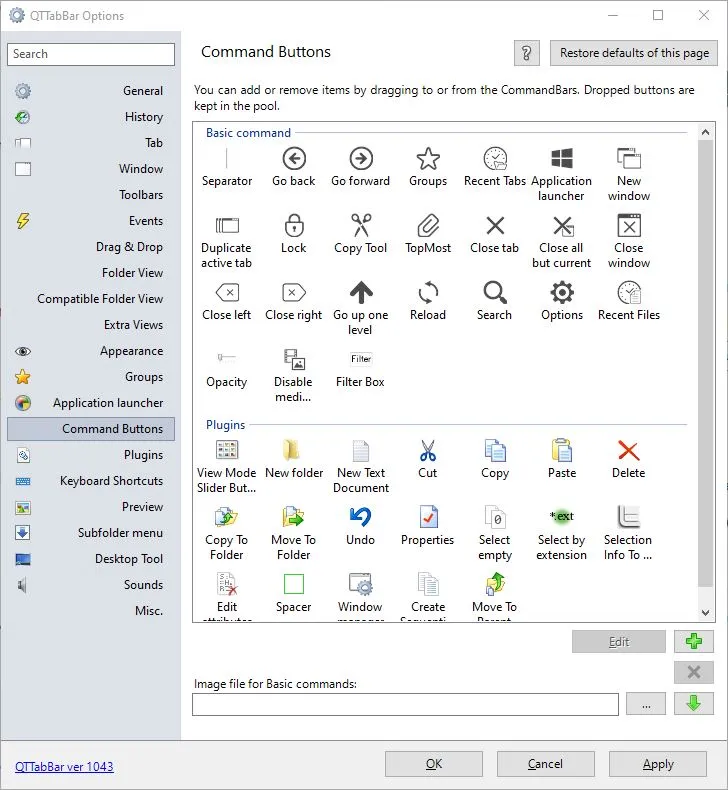Go to the Events settings page
This screenshot has height=790, width=728.
point(91,221)
